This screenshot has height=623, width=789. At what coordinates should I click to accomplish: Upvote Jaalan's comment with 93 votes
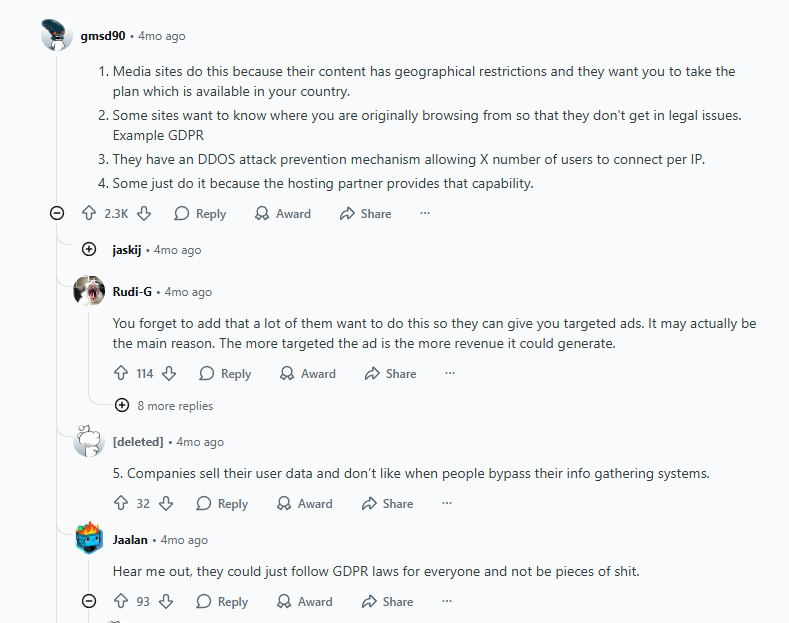122,601
